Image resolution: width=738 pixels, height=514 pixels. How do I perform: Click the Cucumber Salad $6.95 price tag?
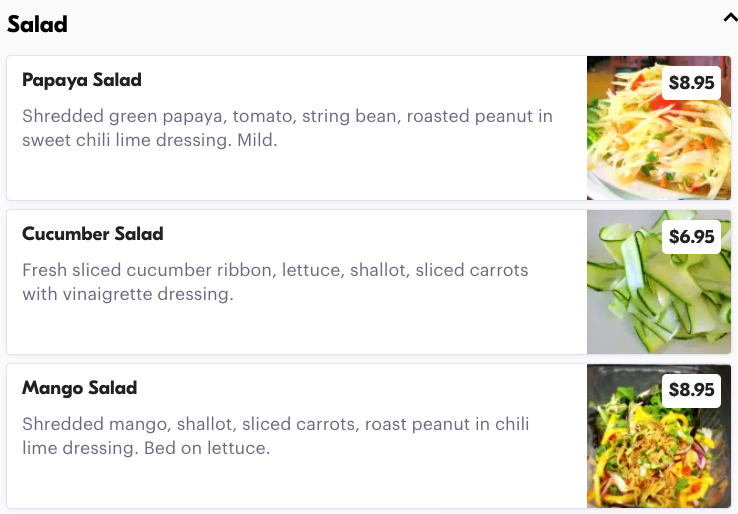692,237
